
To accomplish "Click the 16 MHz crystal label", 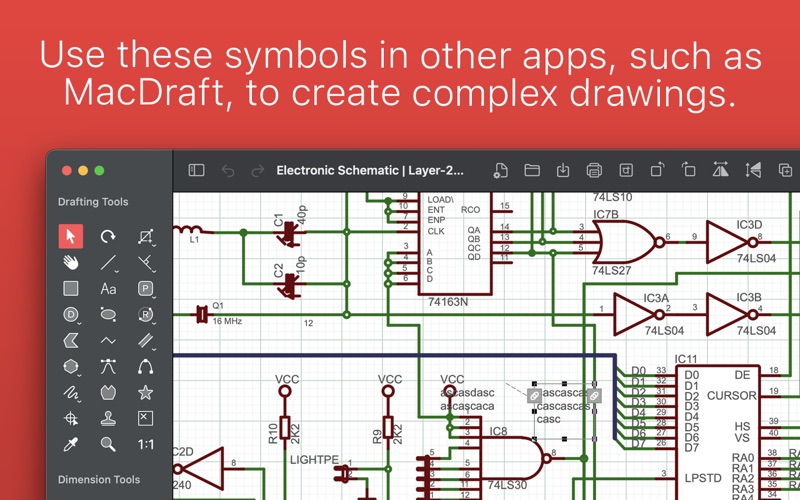I will point(227,321).
